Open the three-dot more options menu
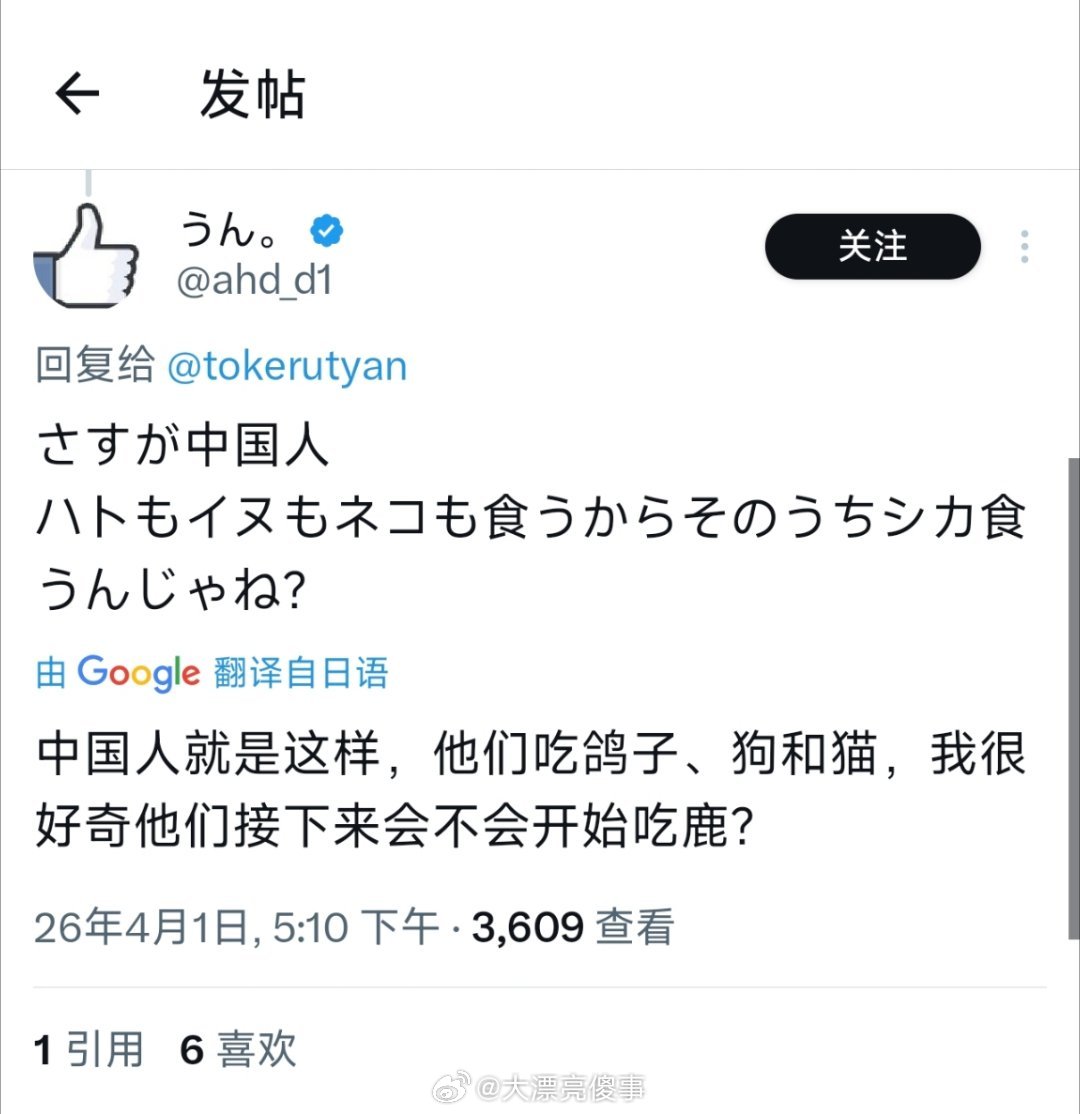This screenshot has height=1114, width=1080. [x=1024, y=247]
